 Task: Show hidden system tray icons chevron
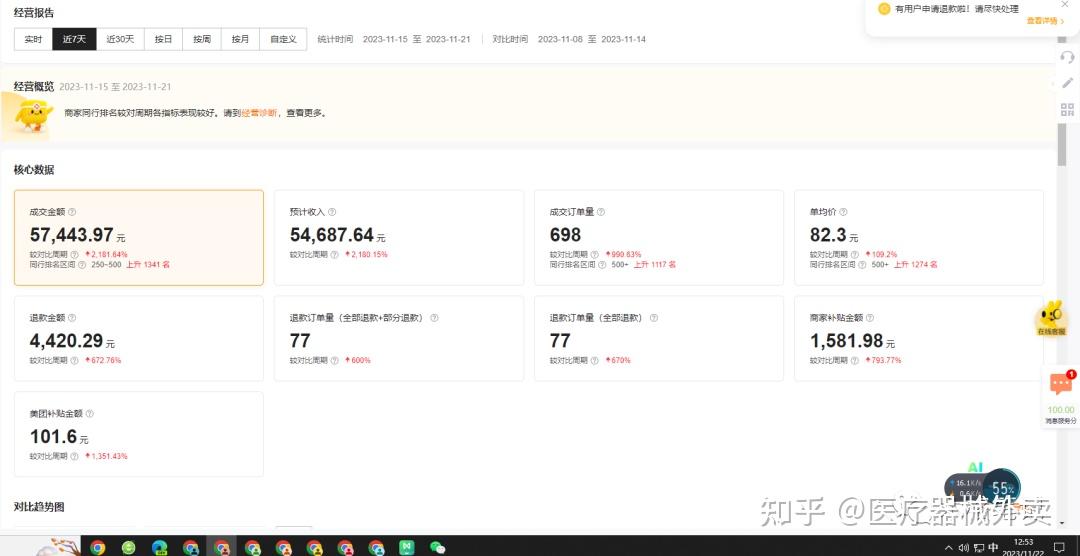951,548
